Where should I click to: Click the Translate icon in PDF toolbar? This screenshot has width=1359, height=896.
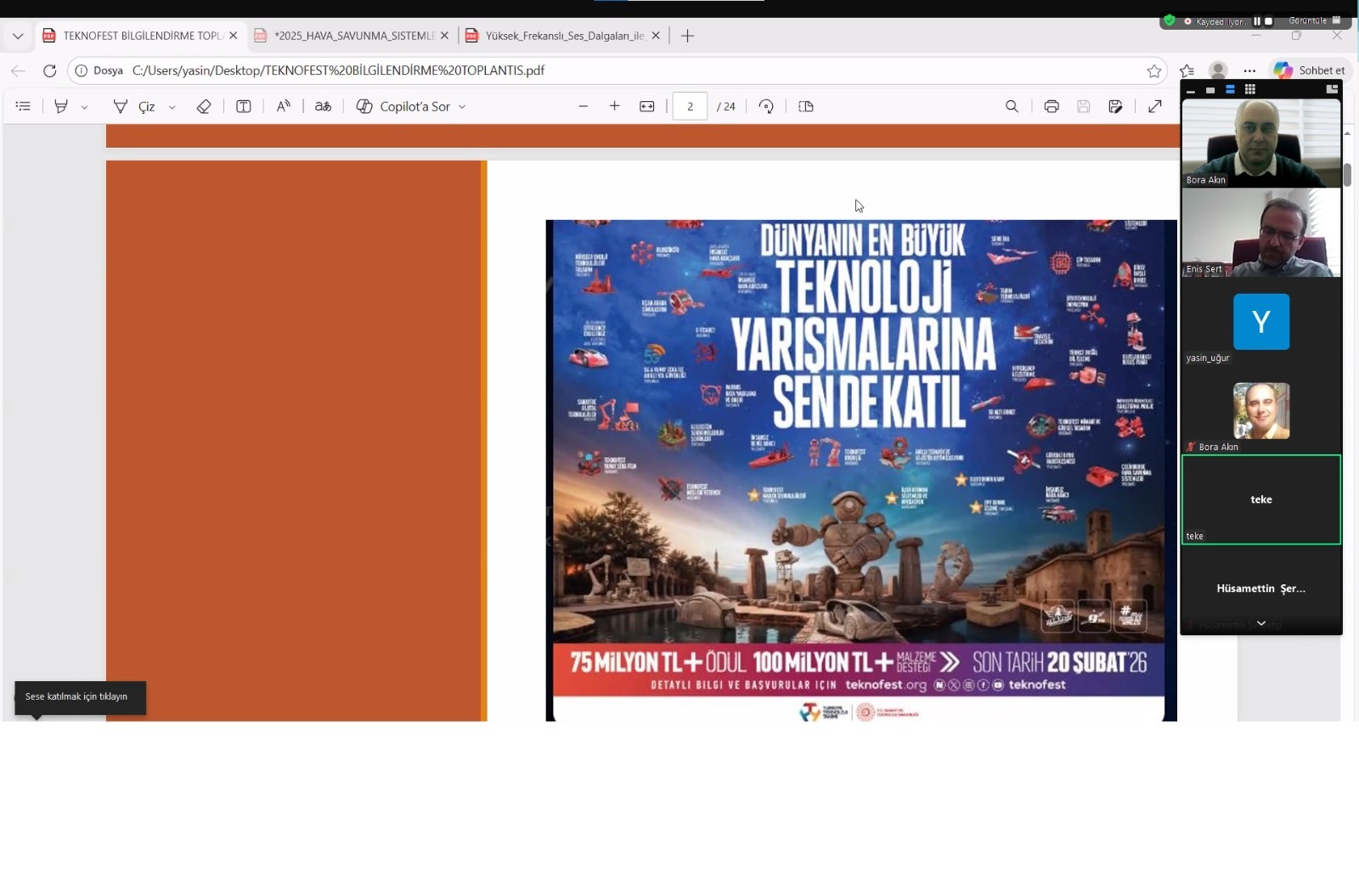[323, 106]
